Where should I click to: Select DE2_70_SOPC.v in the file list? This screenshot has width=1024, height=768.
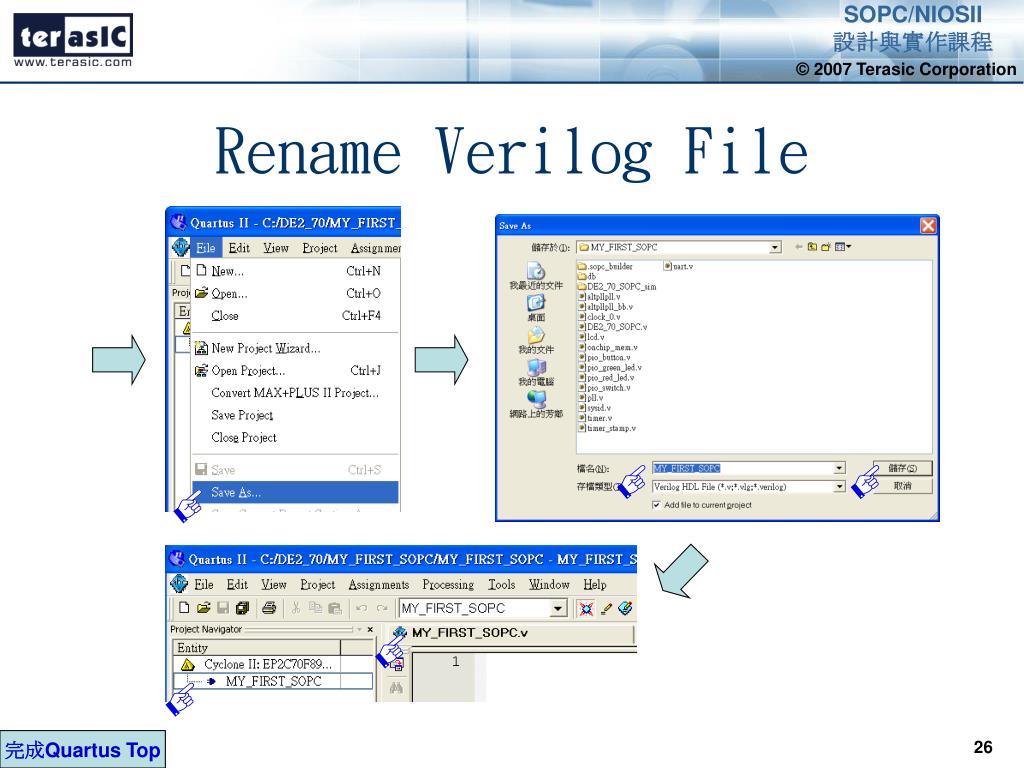click(613, 327)
